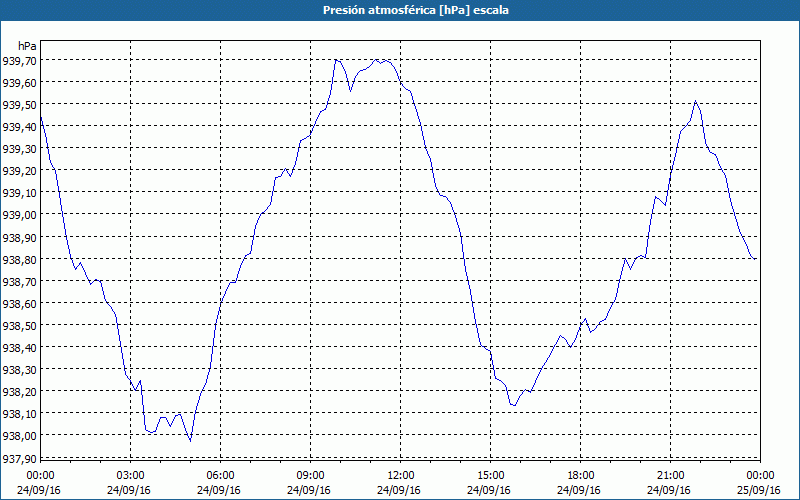The image size is (800, 500).
Task: Click the 25/09/16 date label
Action: [x=759, y=490]
